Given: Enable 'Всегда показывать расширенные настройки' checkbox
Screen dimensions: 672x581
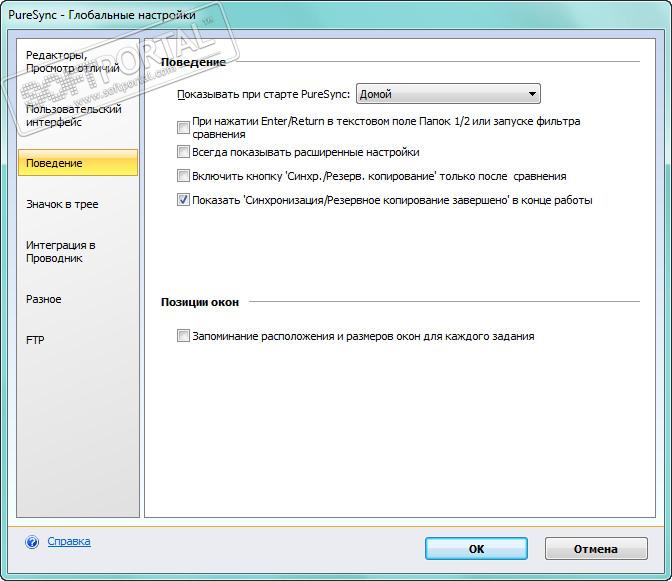Looking at the screenshot, I should (183, 152).
